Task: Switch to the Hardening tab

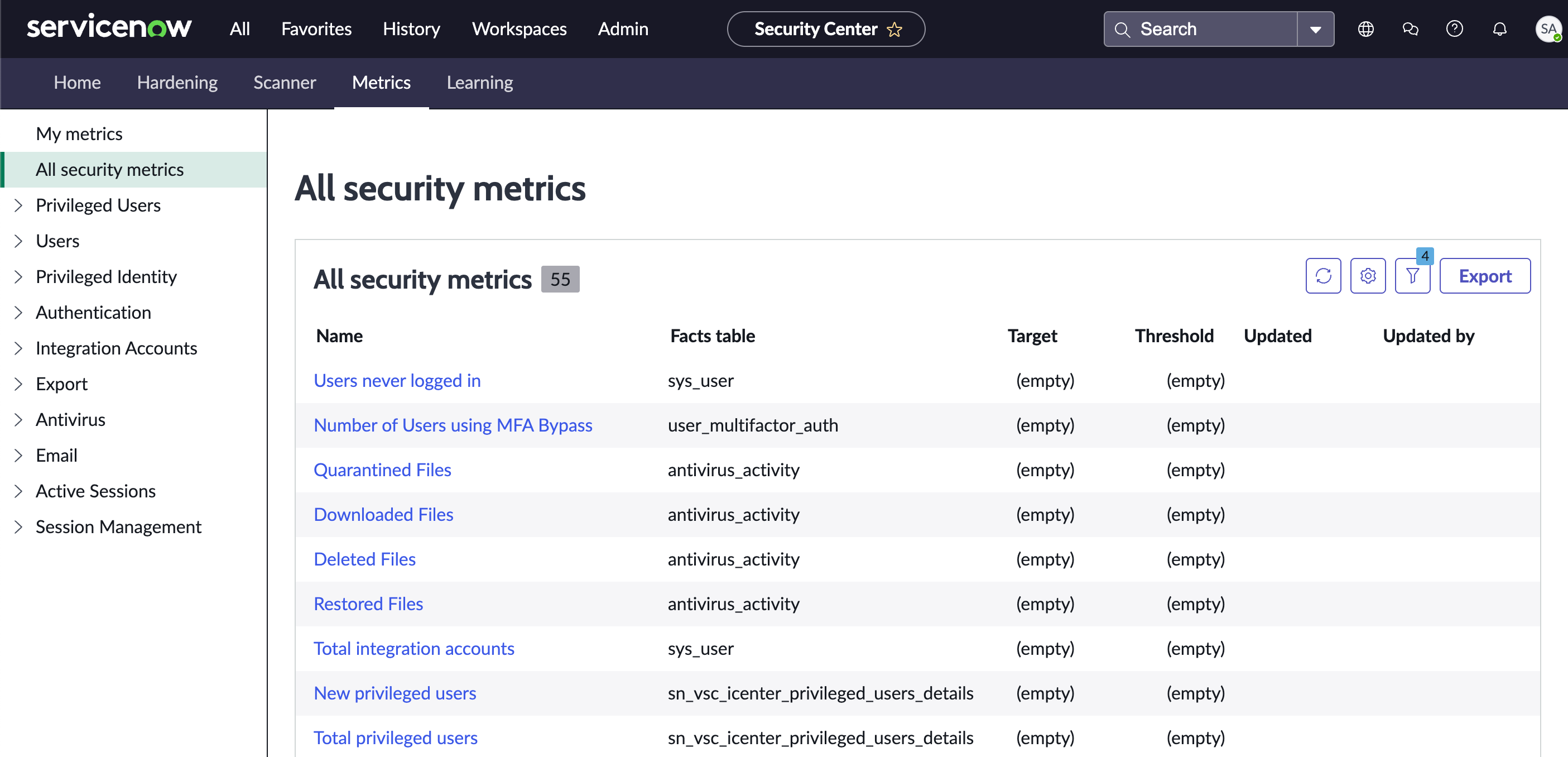Action: [177, 82]
